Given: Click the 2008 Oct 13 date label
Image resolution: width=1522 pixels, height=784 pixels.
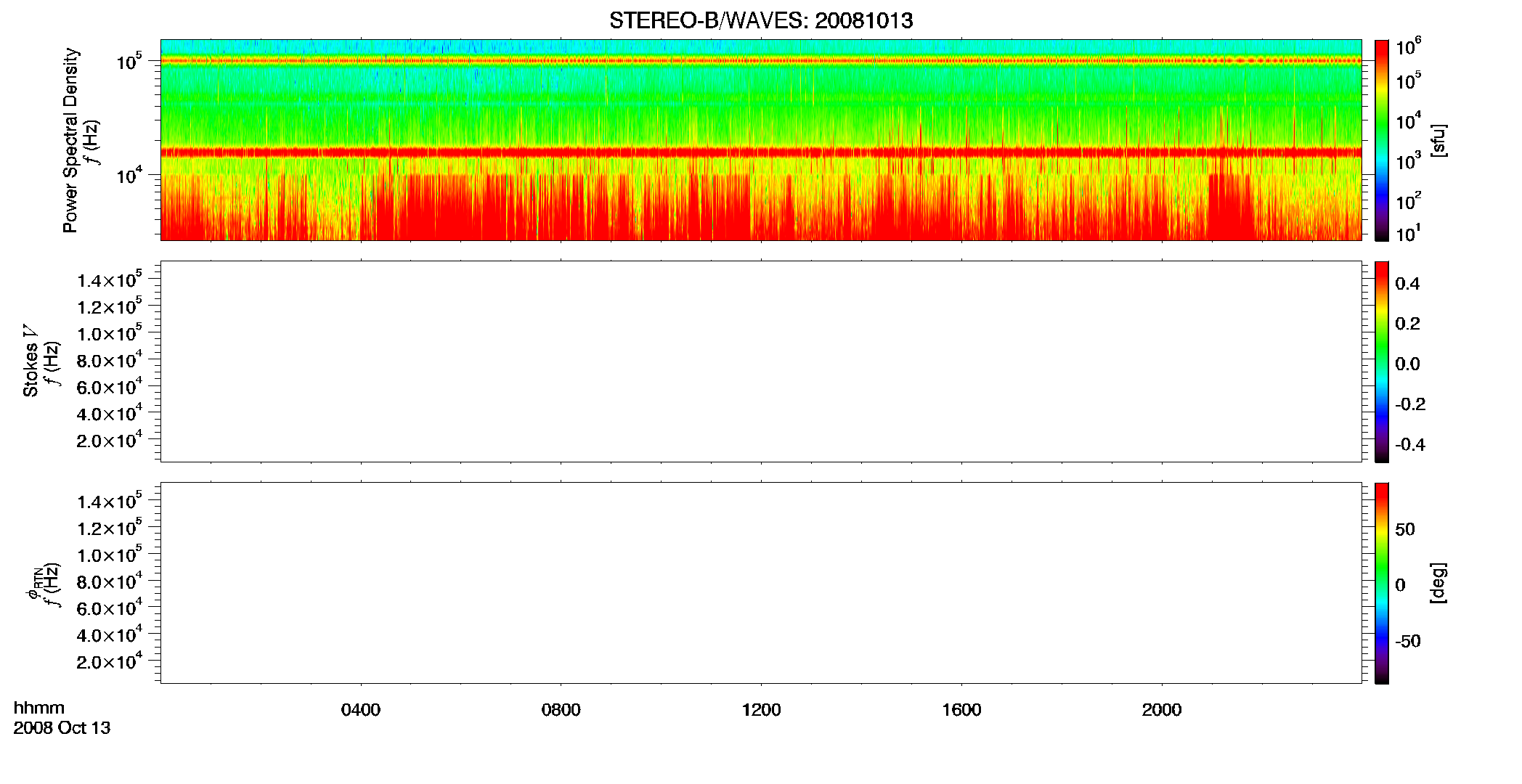Looking at the screenshot, I should (x=62, y=728).
